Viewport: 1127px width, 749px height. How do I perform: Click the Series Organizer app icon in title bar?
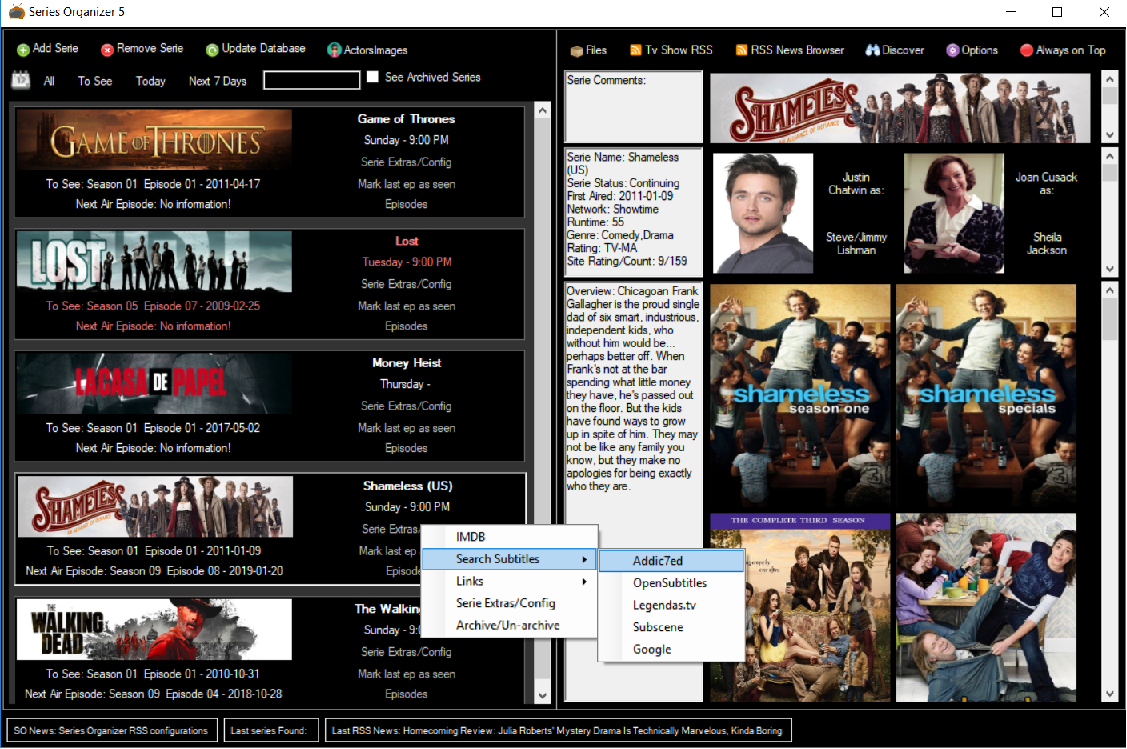coord(16,12)
